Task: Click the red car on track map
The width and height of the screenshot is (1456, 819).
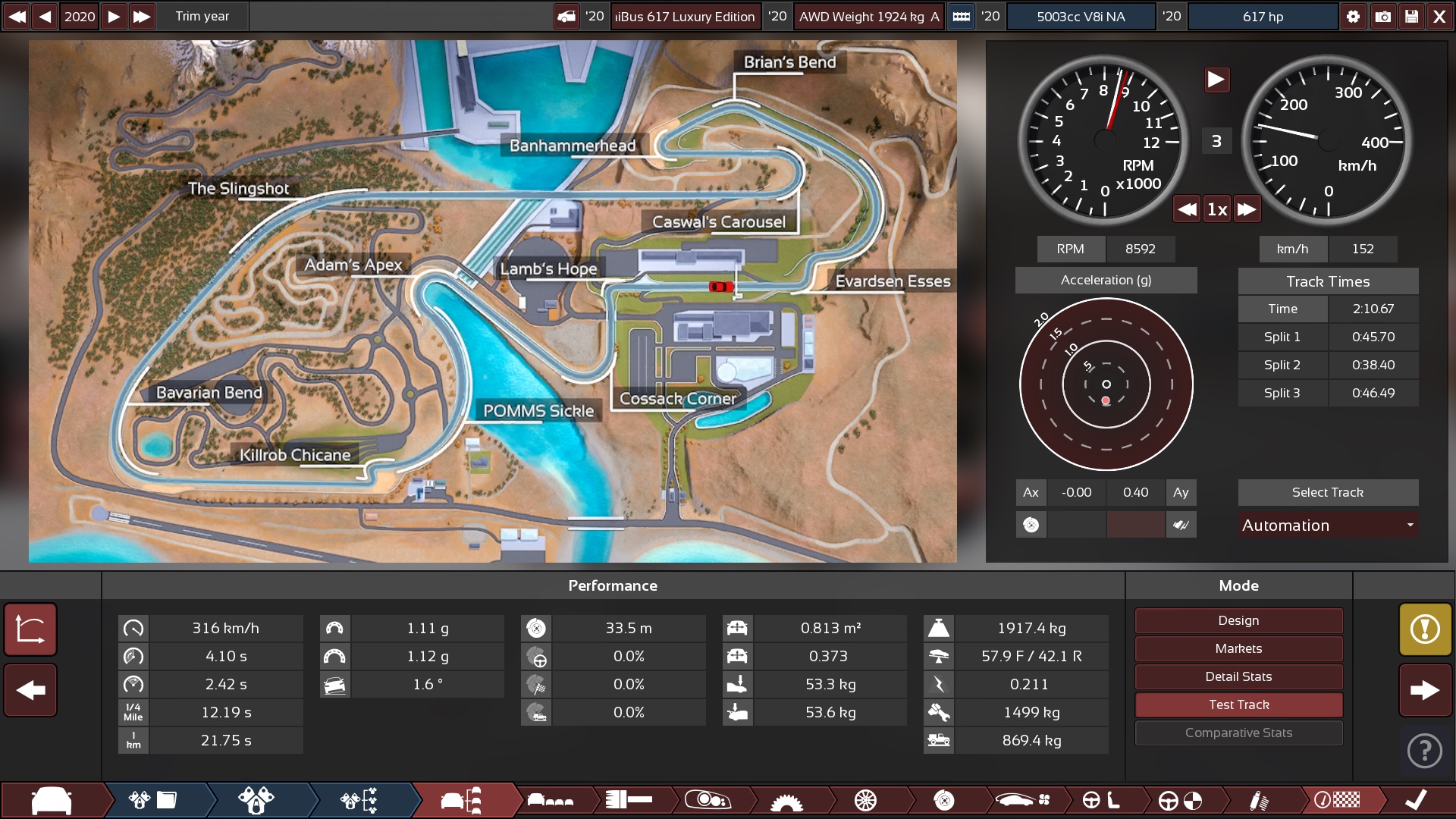Action: (x=720, y=286)
